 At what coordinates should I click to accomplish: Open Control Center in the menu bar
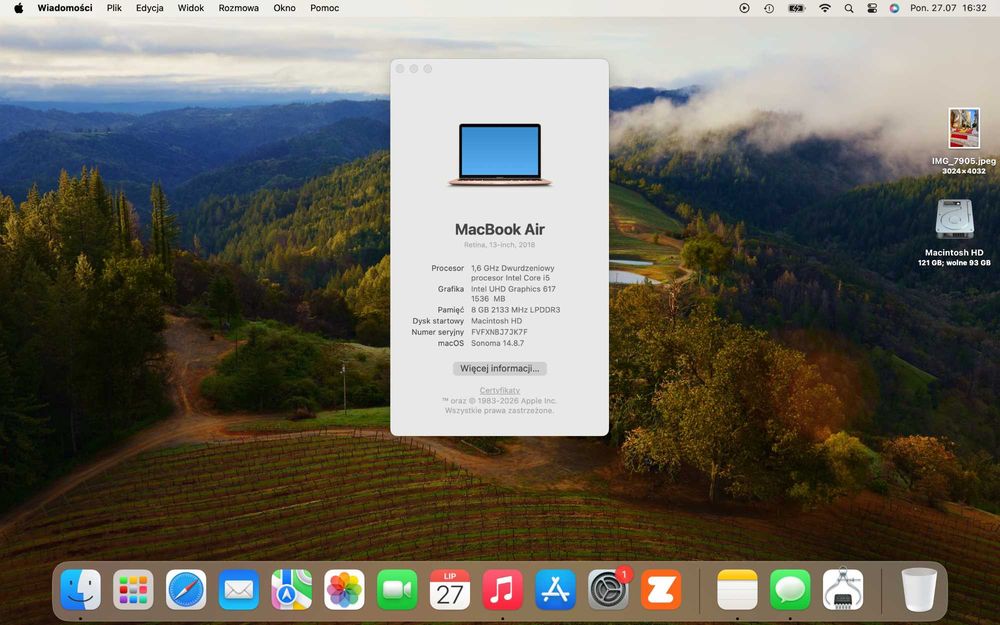click(872, 8)
